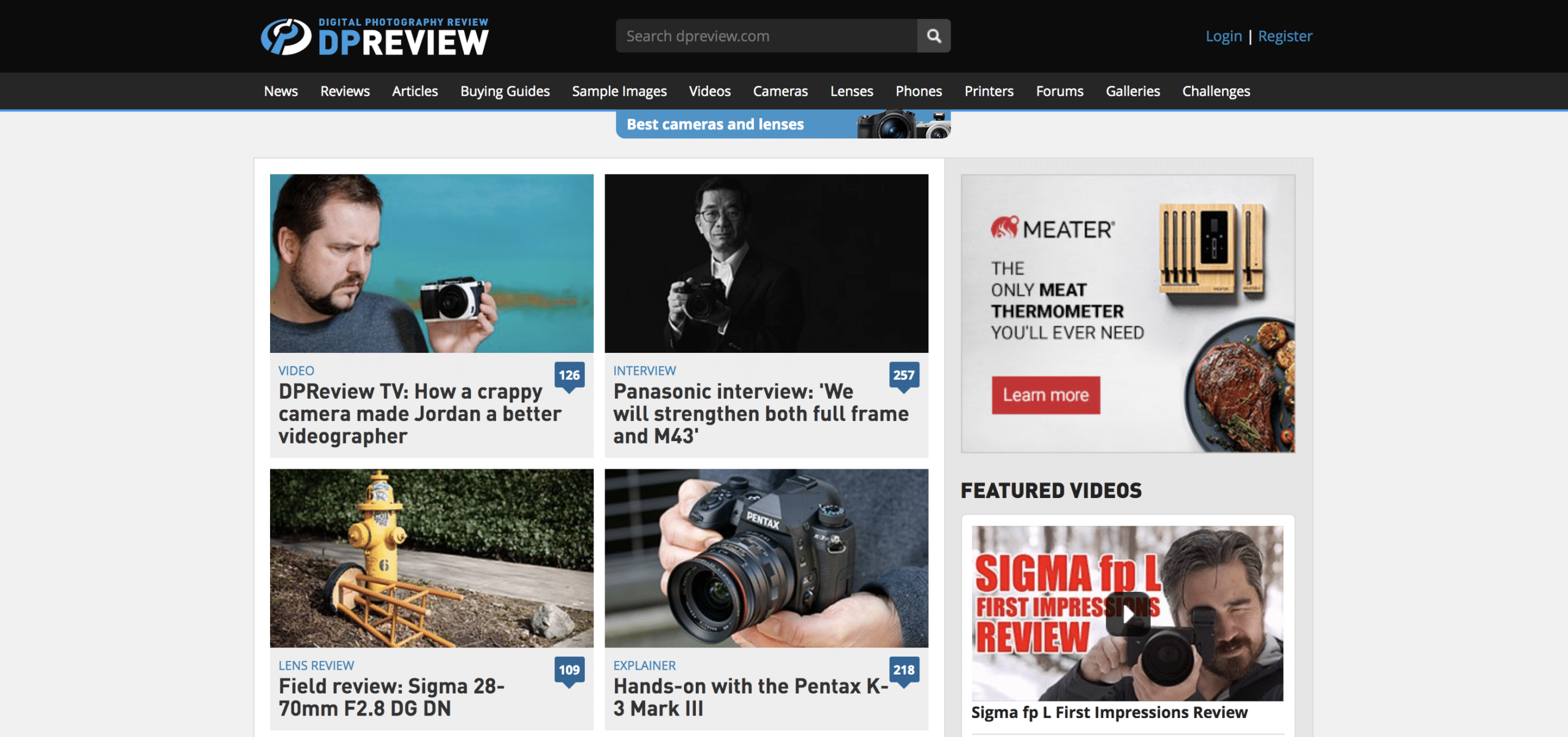This screenshot has height=737, width=1568.
Task: Open the yellow fire hydrant thumbnail
Action: click(431, 558)
